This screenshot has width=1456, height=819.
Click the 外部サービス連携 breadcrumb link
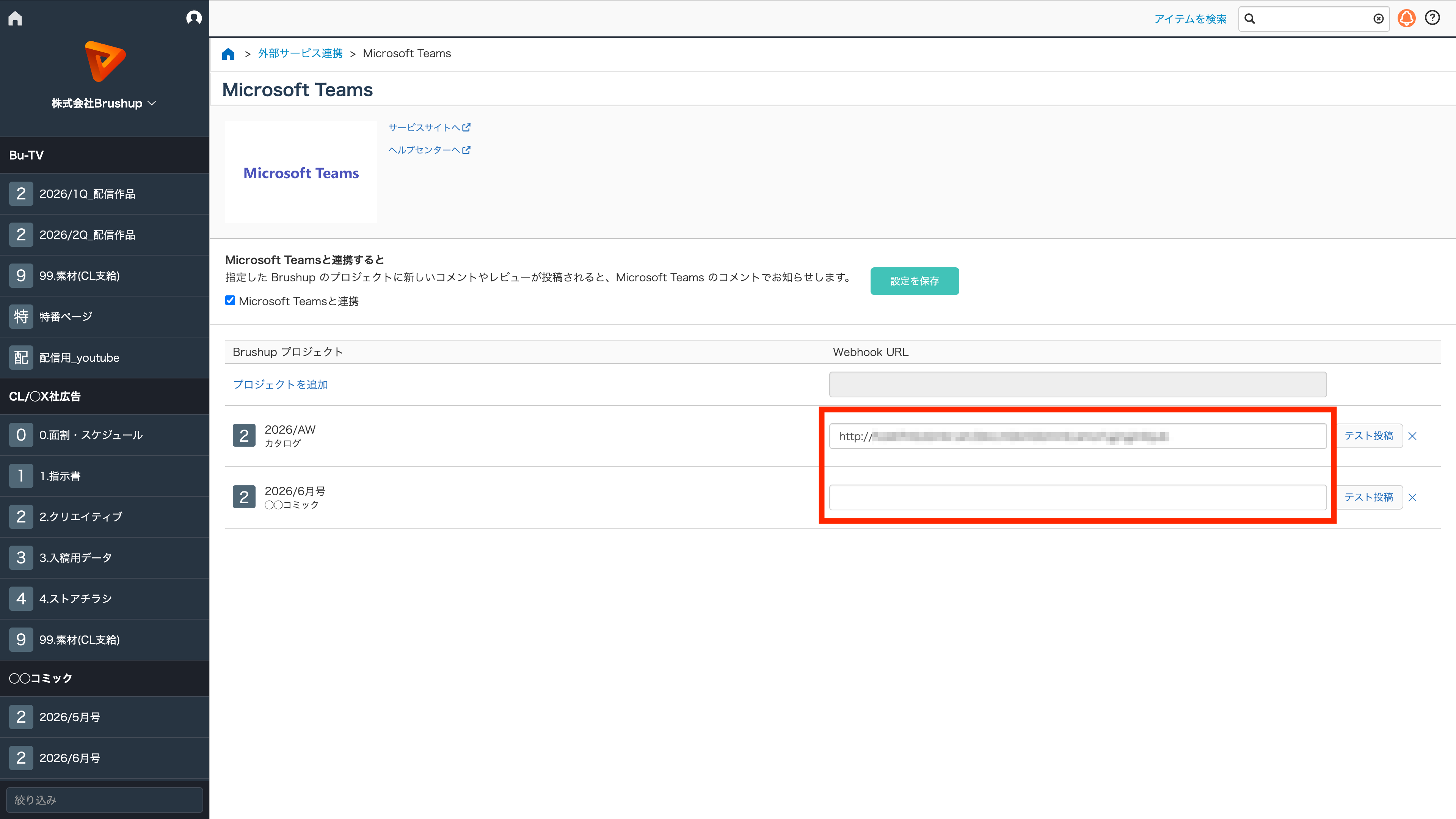click(300, 54)
